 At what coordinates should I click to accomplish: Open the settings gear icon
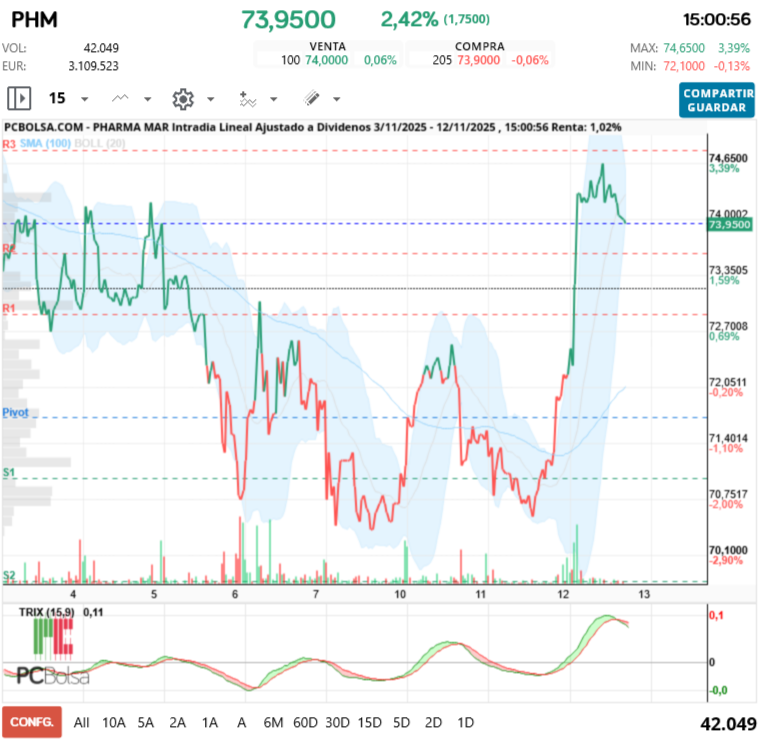183,99
